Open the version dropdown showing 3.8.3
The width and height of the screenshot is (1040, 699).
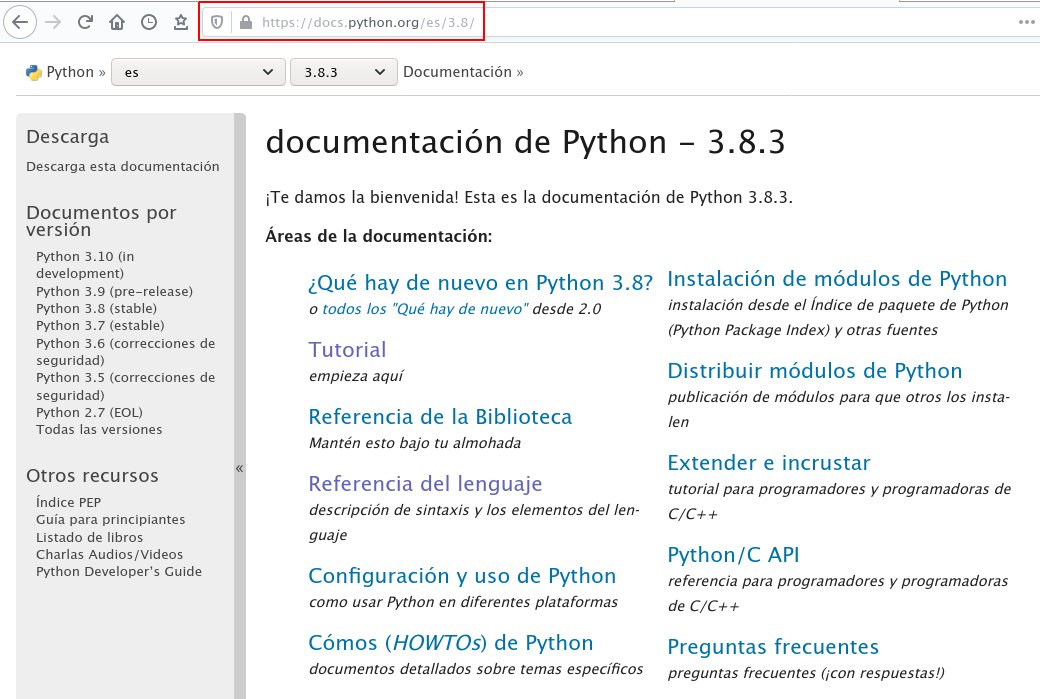click(x=344, y=72)
